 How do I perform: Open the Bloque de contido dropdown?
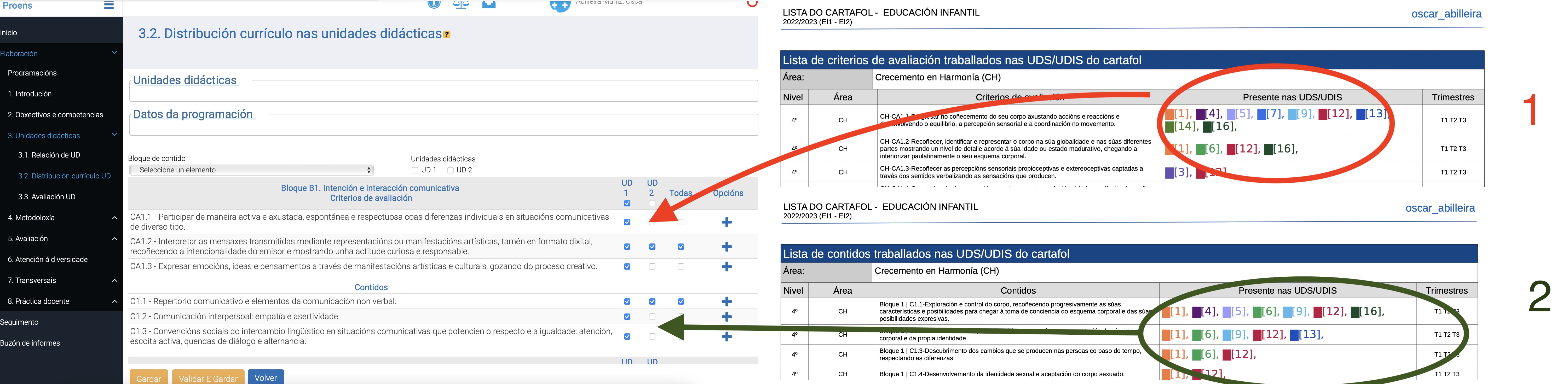(251, 170)
